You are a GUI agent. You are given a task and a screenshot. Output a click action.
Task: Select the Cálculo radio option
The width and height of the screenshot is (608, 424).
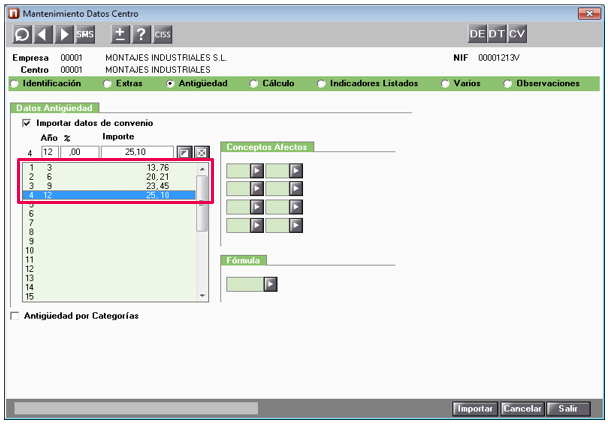(254, 84)
